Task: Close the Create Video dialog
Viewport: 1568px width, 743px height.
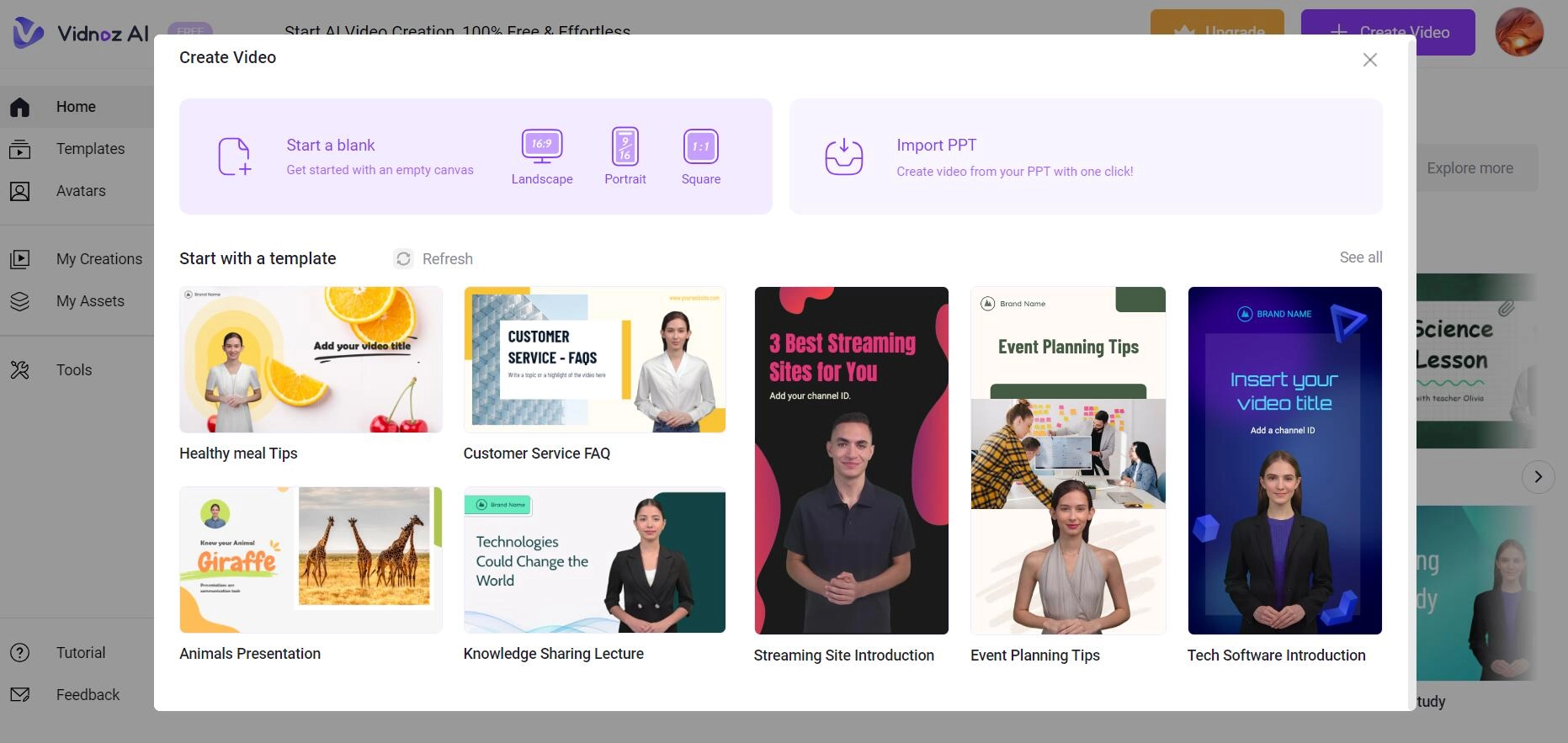Action: [x=1369, y=60]
